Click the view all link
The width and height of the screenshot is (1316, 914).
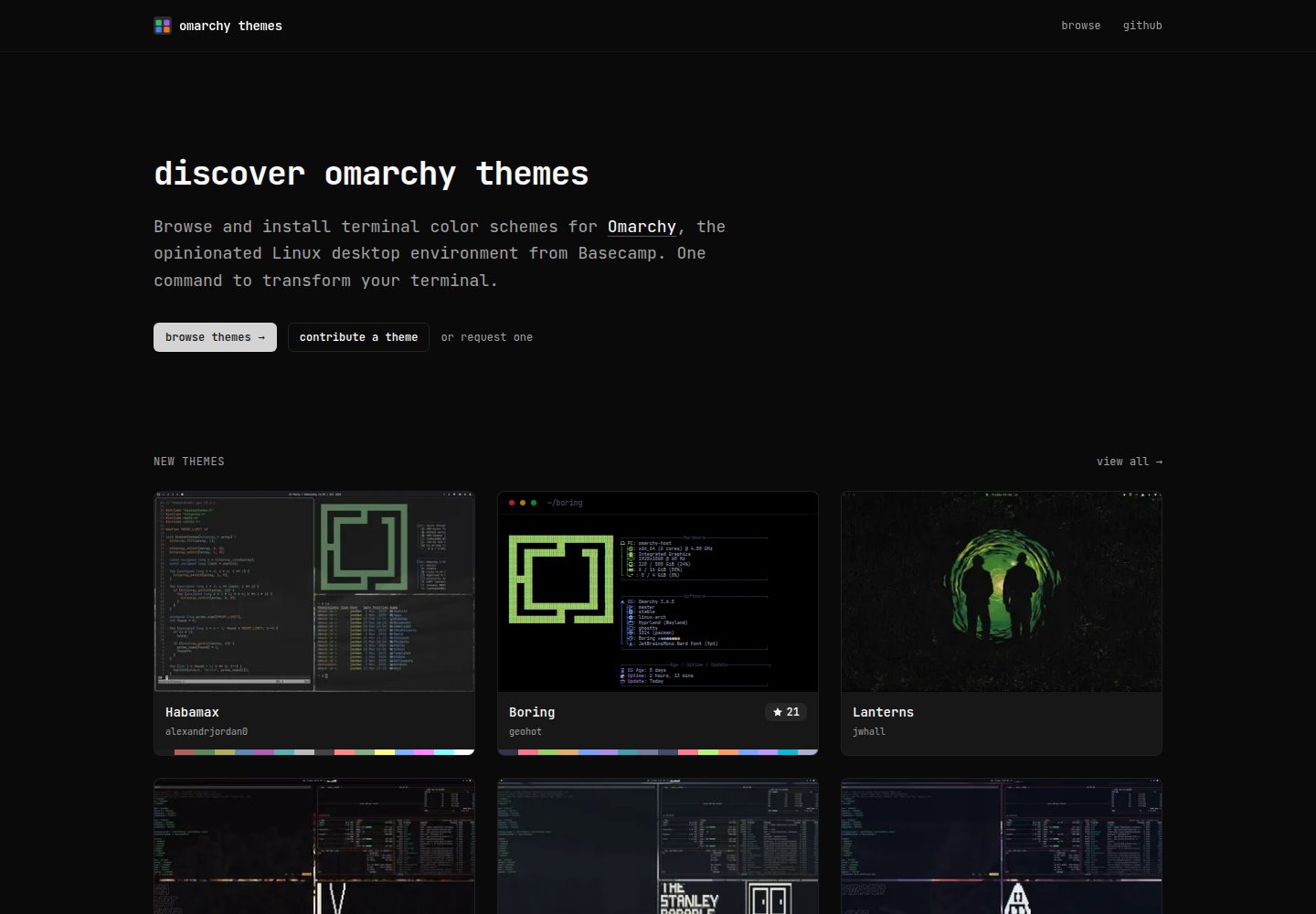(1130, 462)
